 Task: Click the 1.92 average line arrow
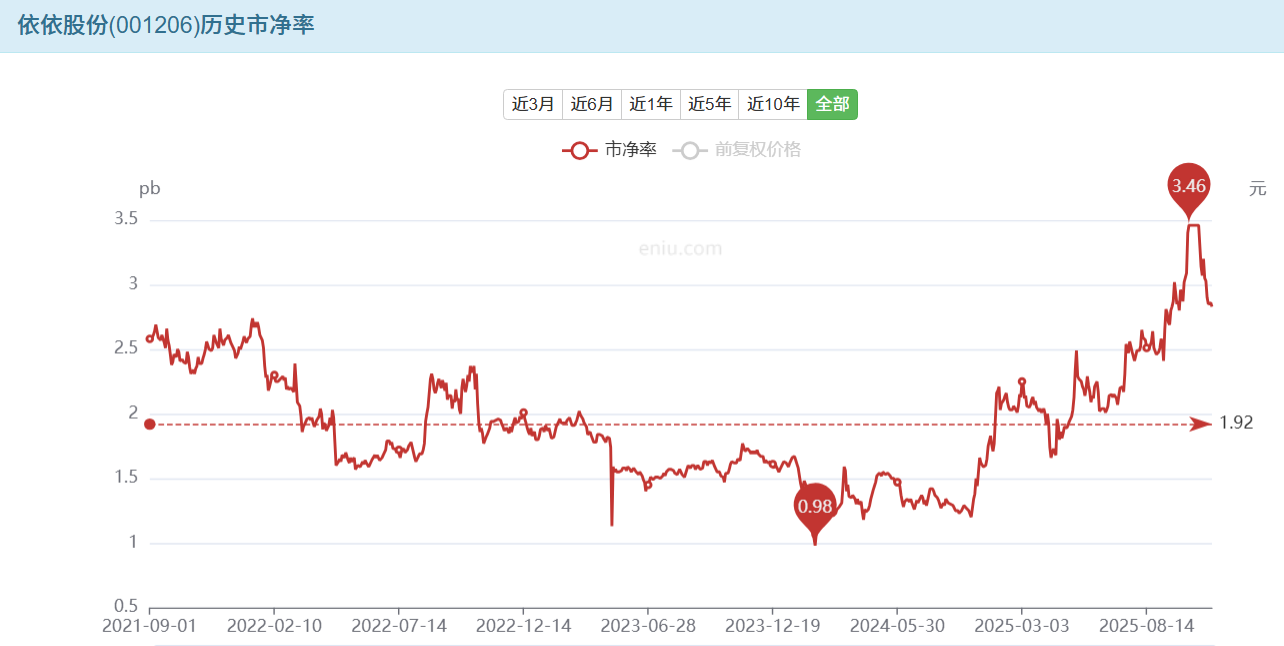[1199, 424]
